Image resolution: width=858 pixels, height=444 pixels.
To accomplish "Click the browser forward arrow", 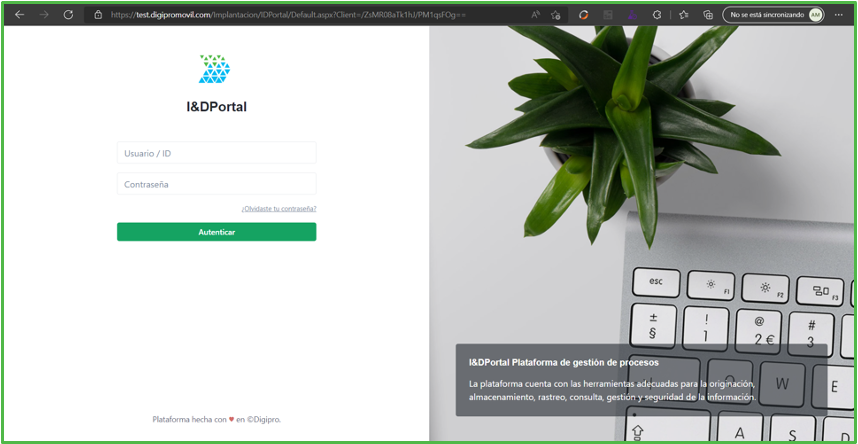I will (44, 15).
